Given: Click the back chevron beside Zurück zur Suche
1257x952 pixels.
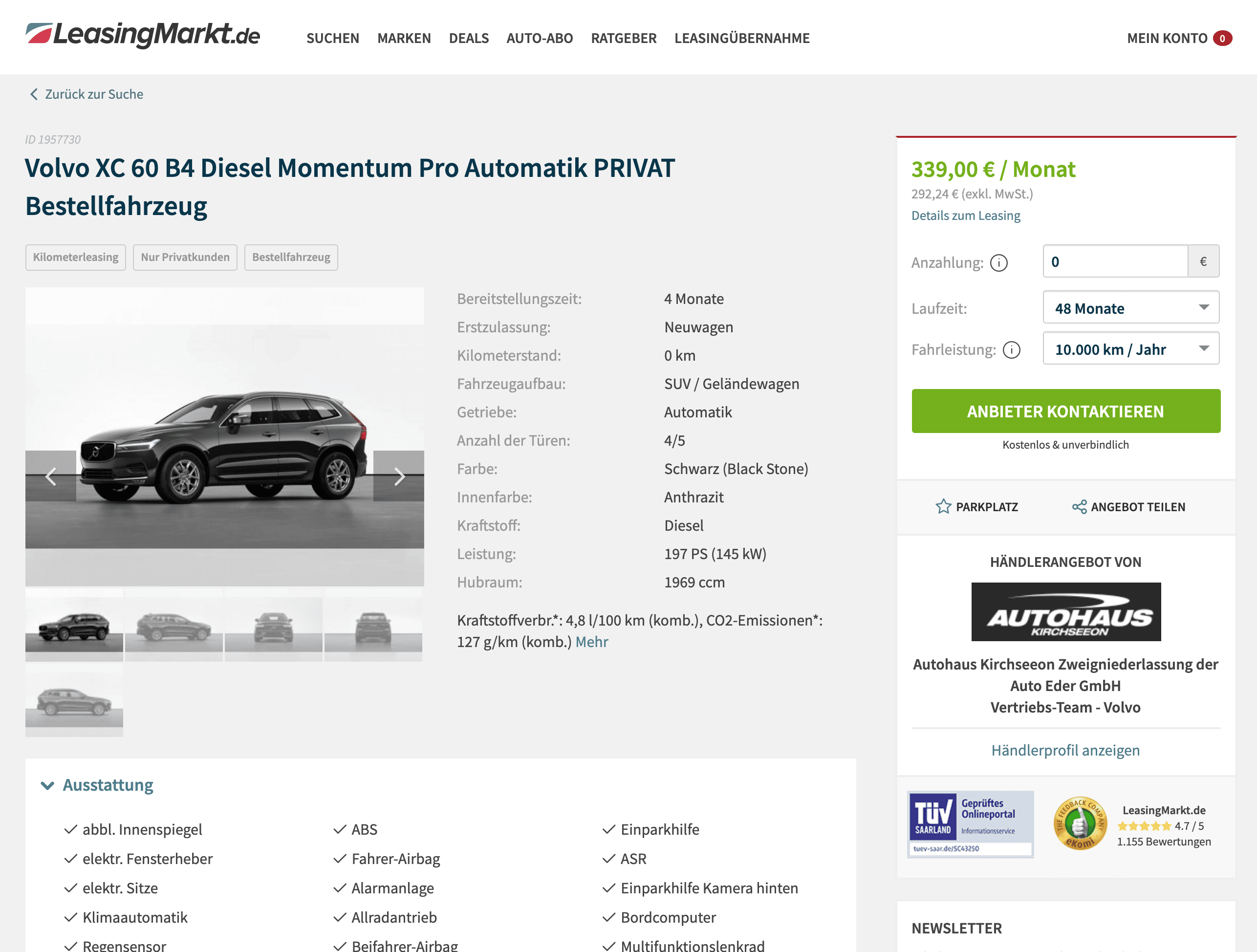Looking at the screenshot, I should [34, 94].
